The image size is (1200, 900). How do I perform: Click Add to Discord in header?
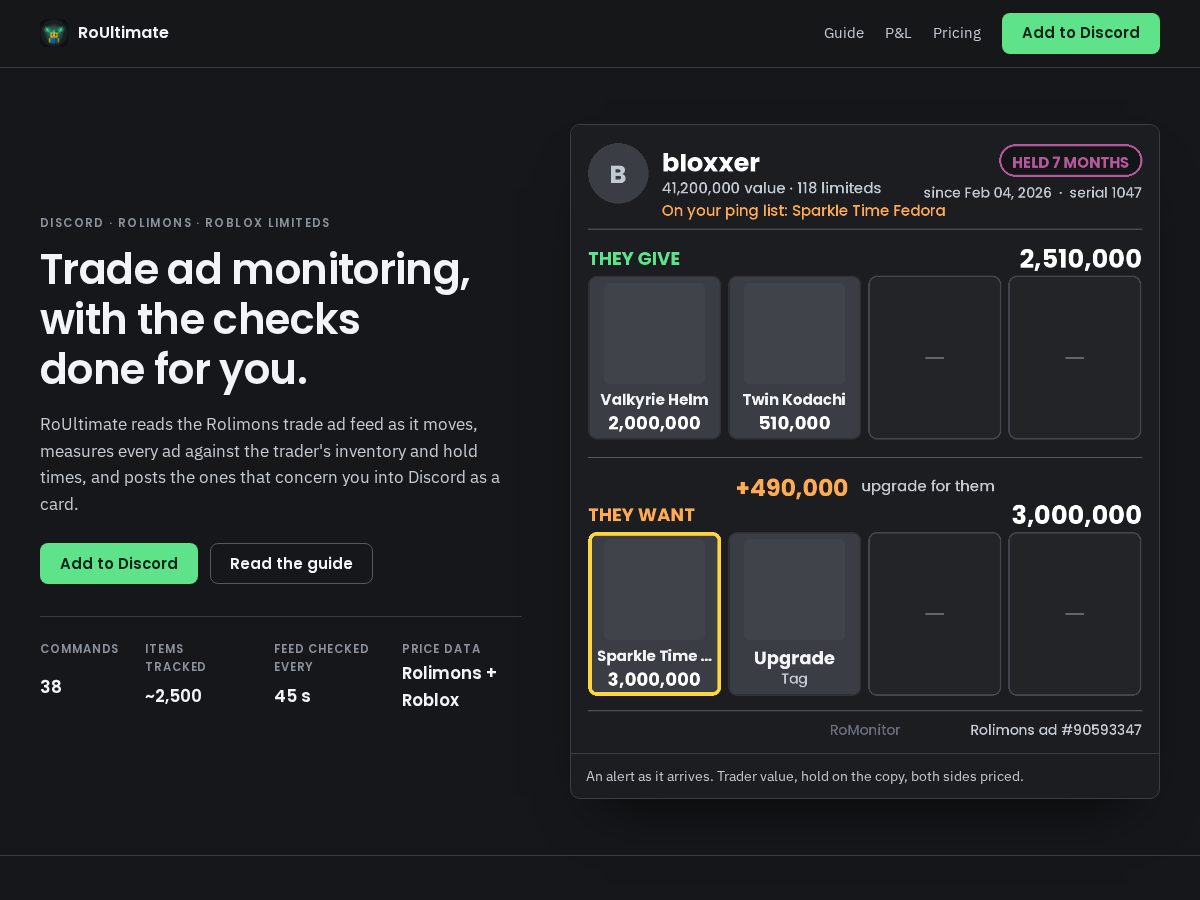coord(1081,33)
